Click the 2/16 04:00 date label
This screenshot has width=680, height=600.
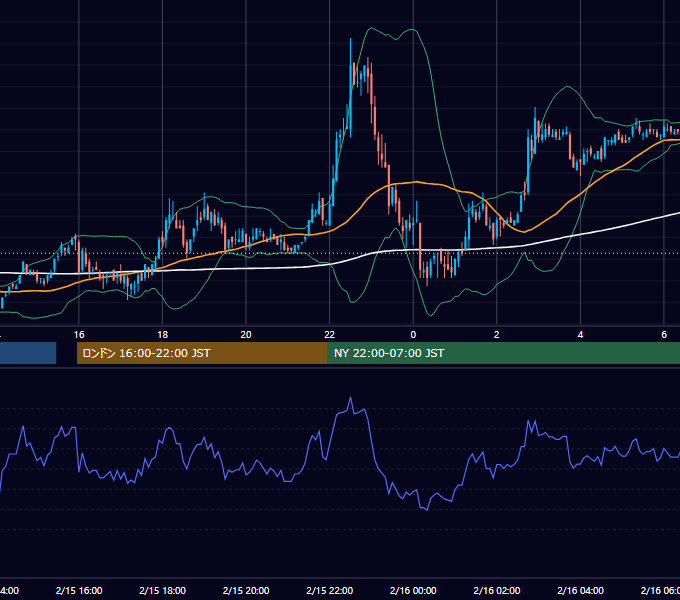580,590
